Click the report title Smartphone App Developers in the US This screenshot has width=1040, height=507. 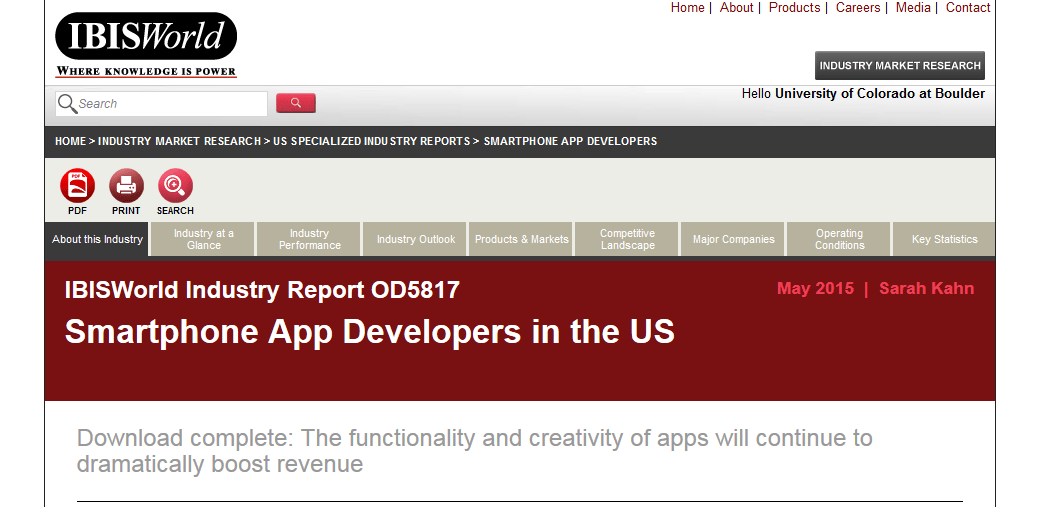(369, 331)
